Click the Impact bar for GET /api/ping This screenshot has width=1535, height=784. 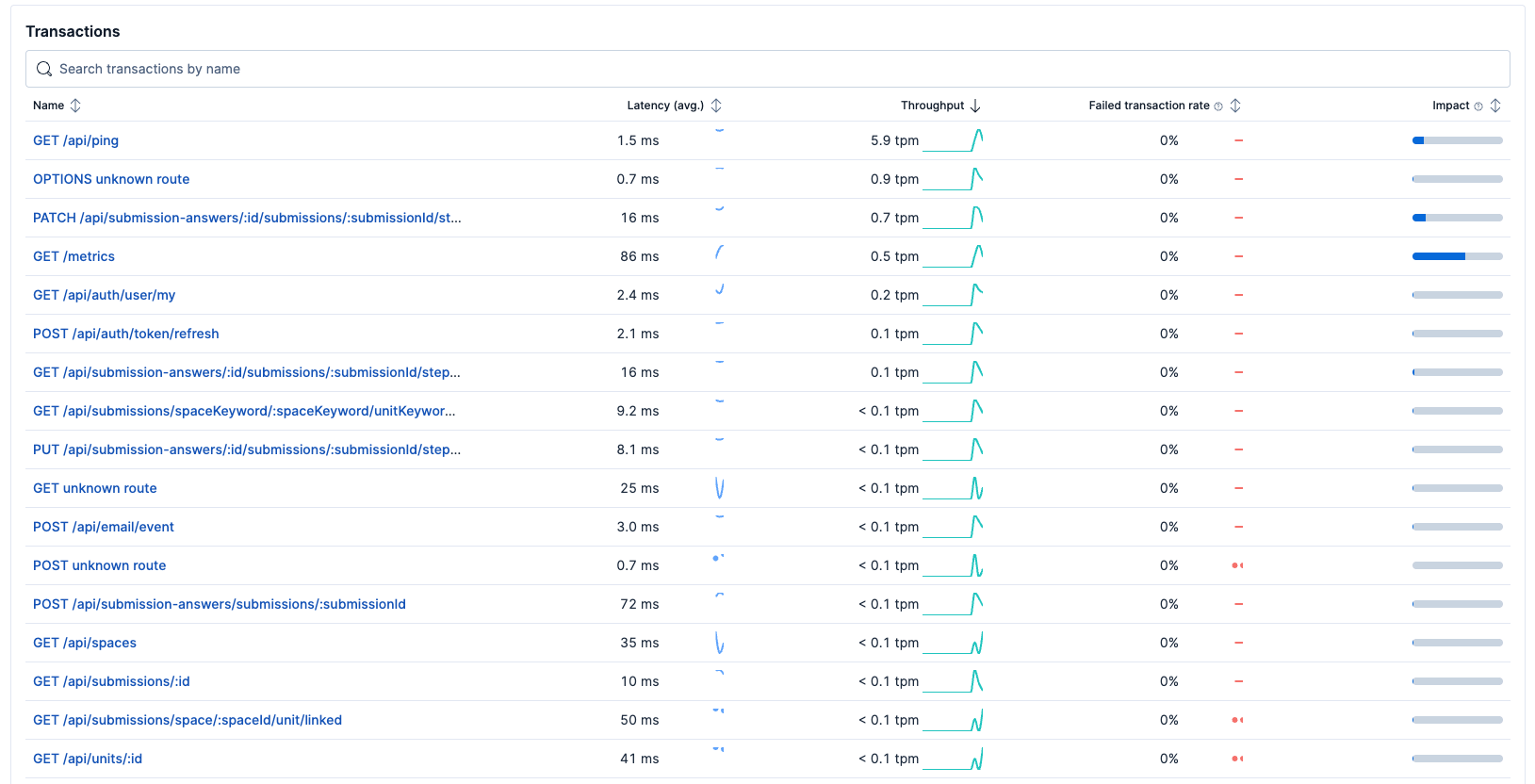pyautogui.click(x=1458, y=140)
